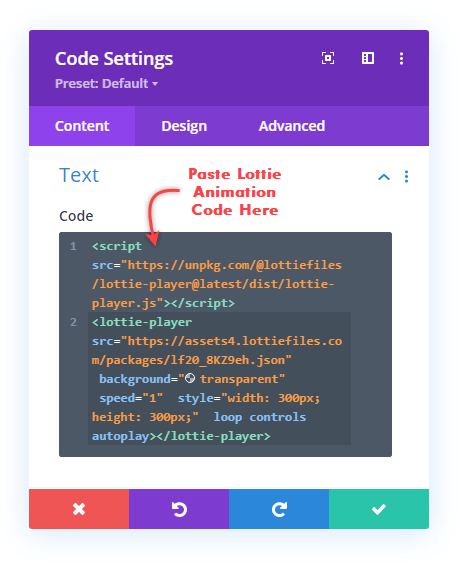Viewport: 460px width, 568px height.
Task: Discard changes with the red X button
Action: pyautogui.click(x=79, y=509)
